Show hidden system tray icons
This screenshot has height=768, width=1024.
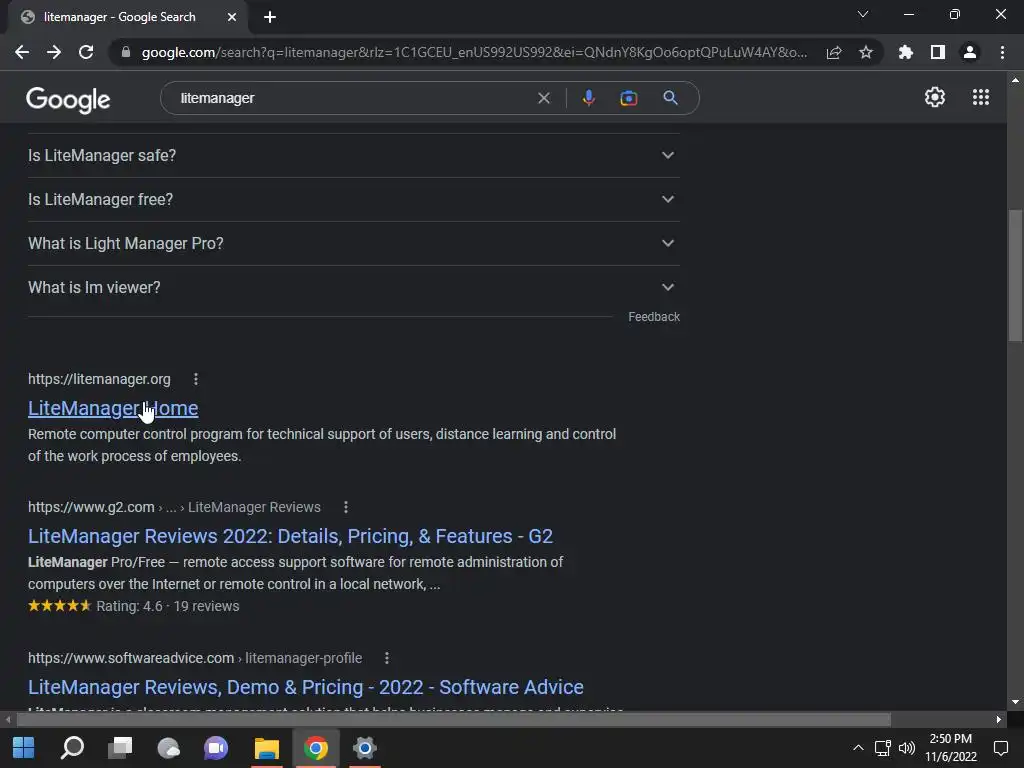[858, 748]
